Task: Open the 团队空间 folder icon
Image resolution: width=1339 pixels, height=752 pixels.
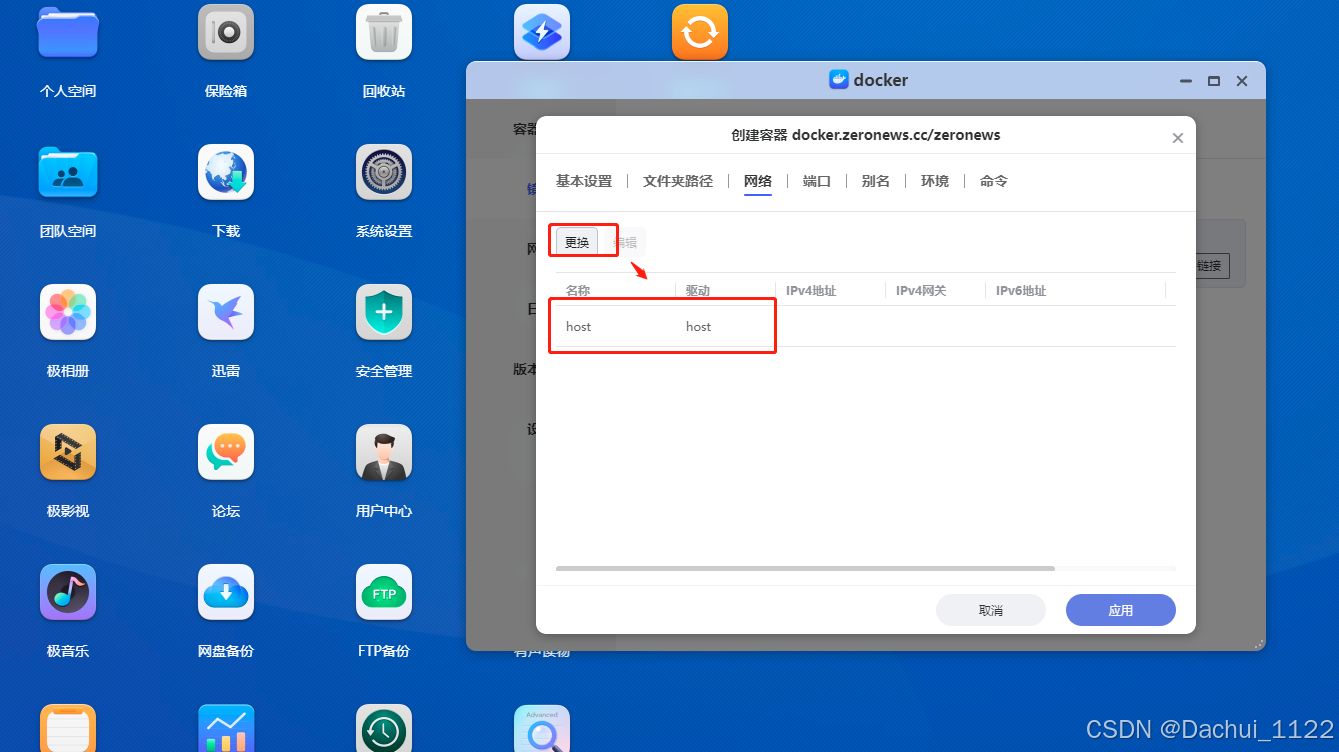Action: 68,172
